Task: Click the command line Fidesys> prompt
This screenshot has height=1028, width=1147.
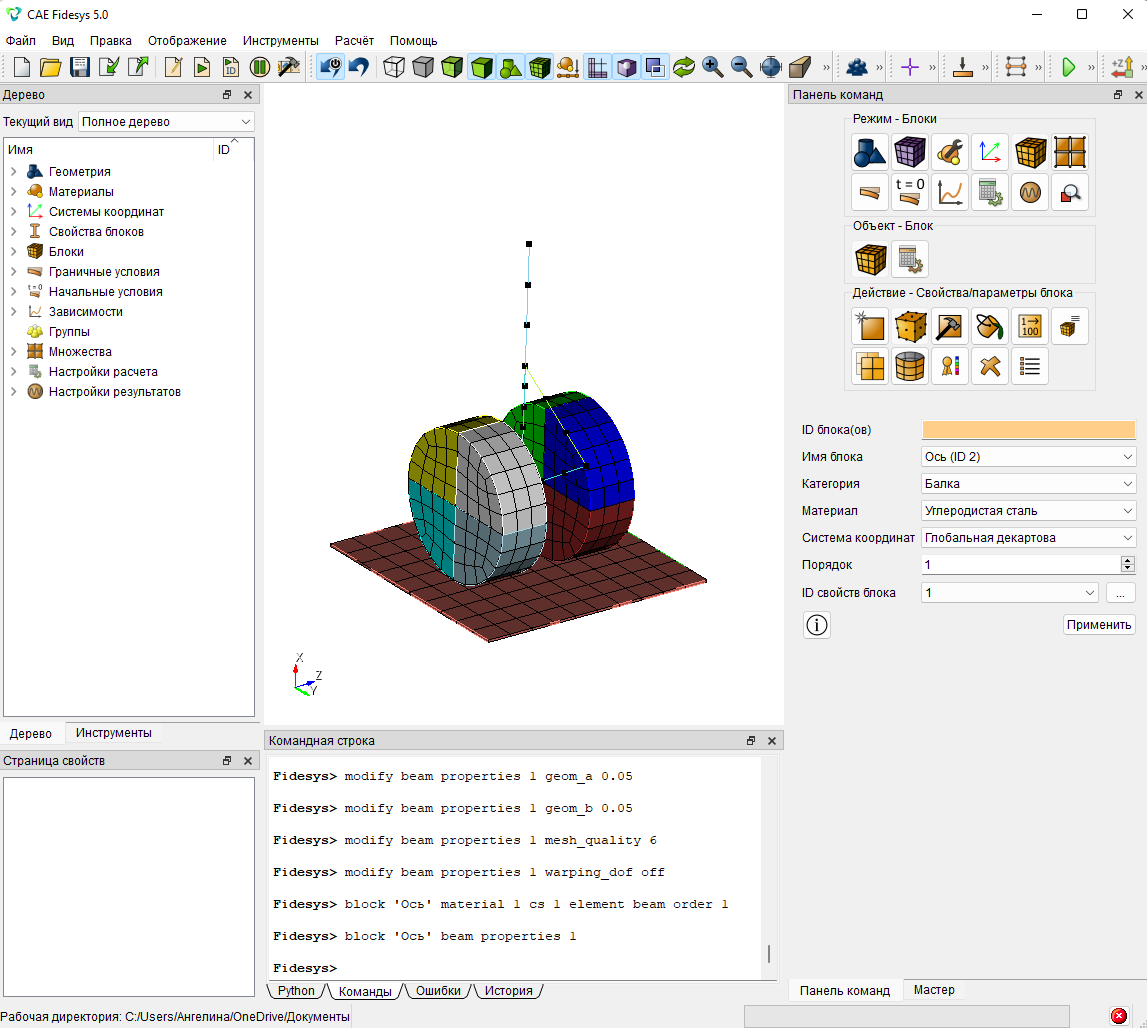Action: (305, 968)
